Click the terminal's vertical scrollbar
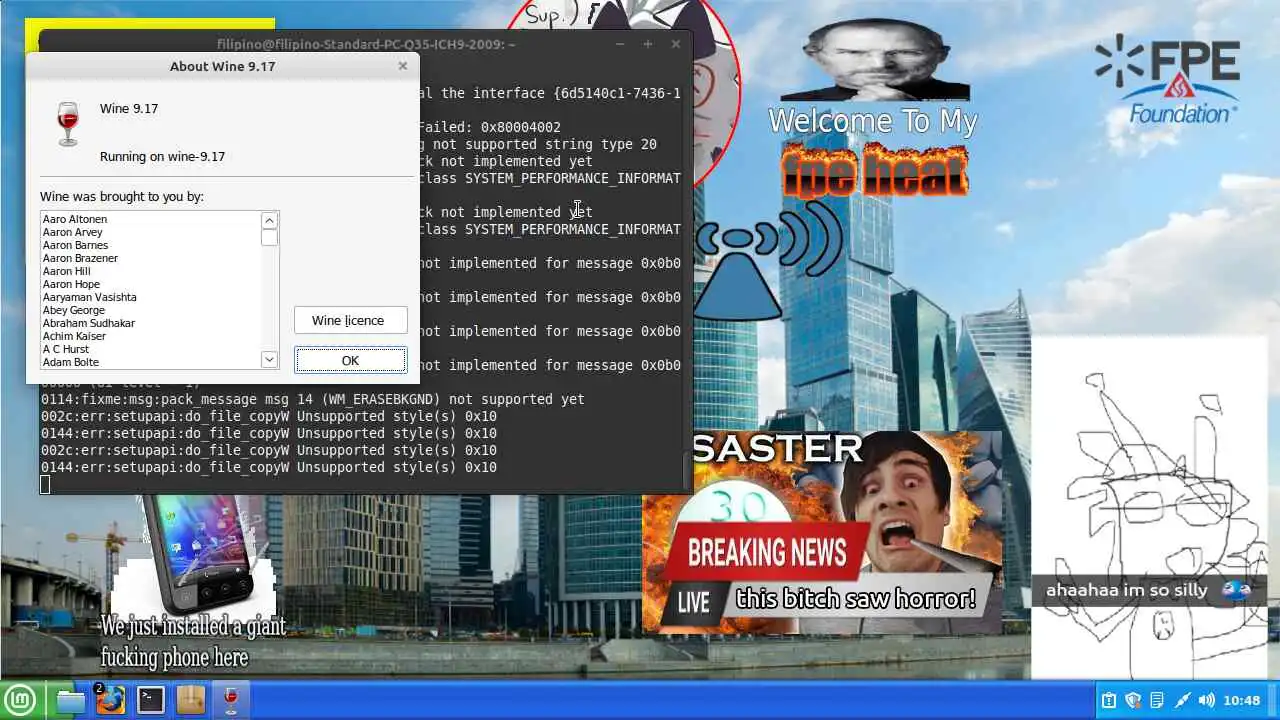 click(x=686, y=470)
